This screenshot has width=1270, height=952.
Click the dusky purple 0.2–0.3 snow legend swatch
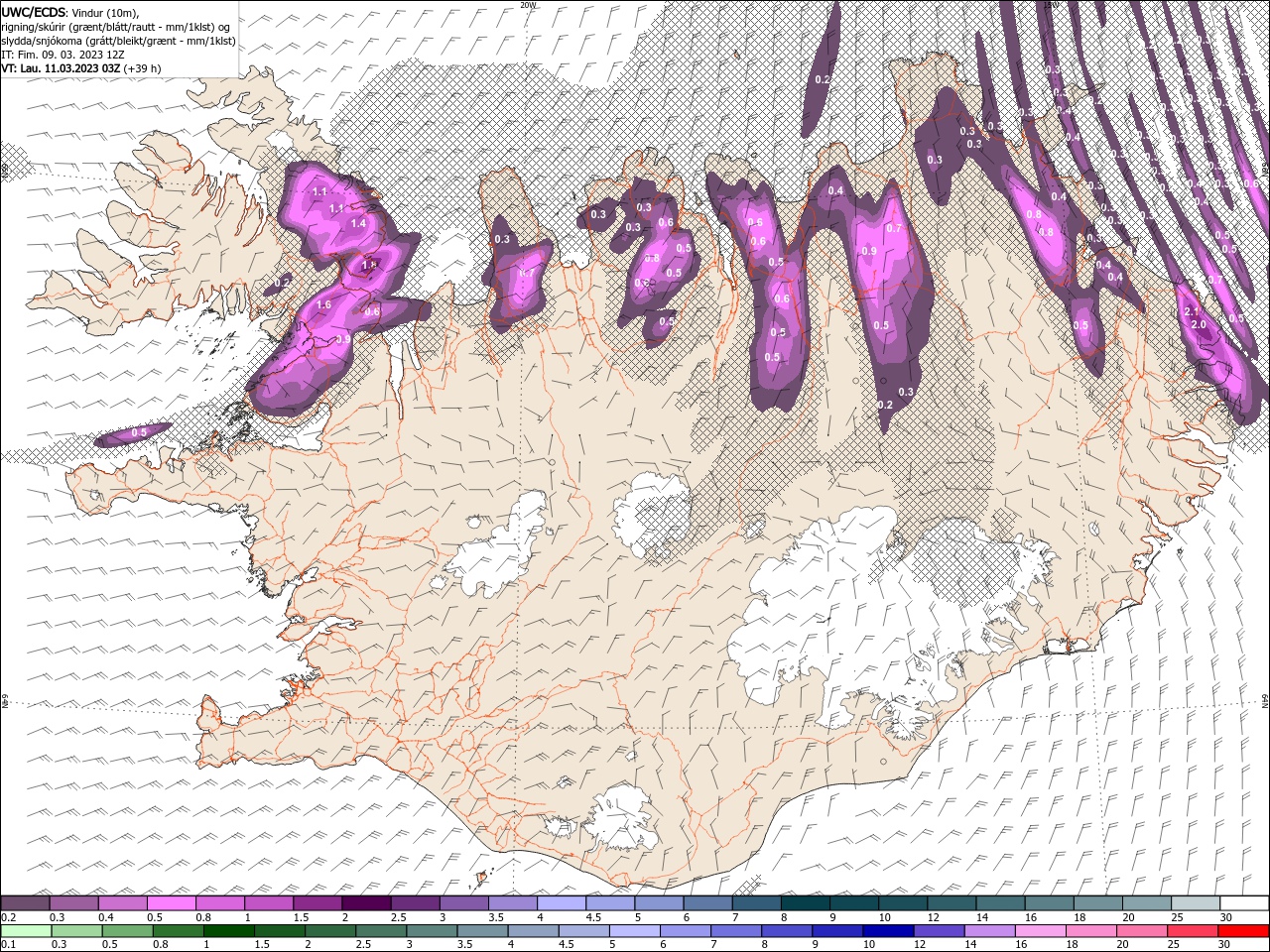(x=25, y=903)
